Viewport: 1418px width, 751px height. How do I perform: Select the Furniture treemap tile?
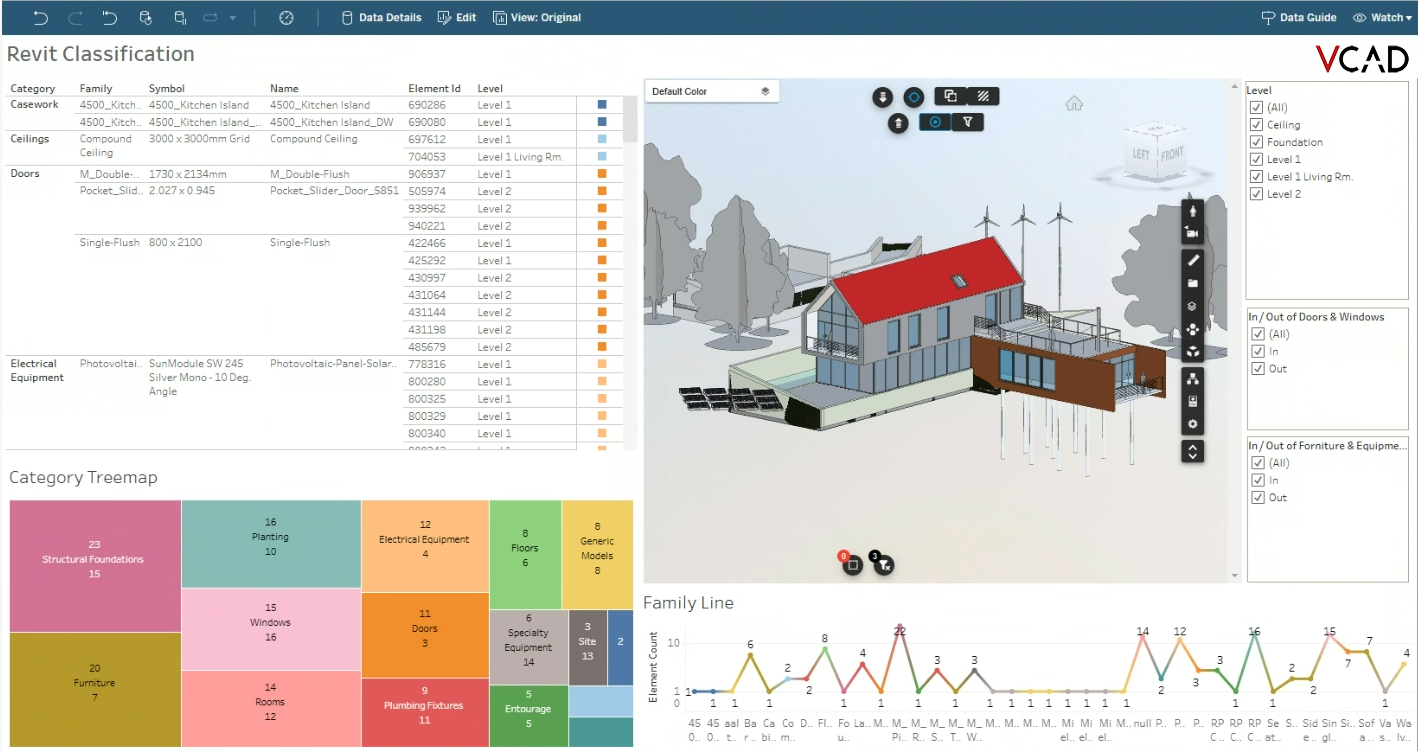[95, 689]
